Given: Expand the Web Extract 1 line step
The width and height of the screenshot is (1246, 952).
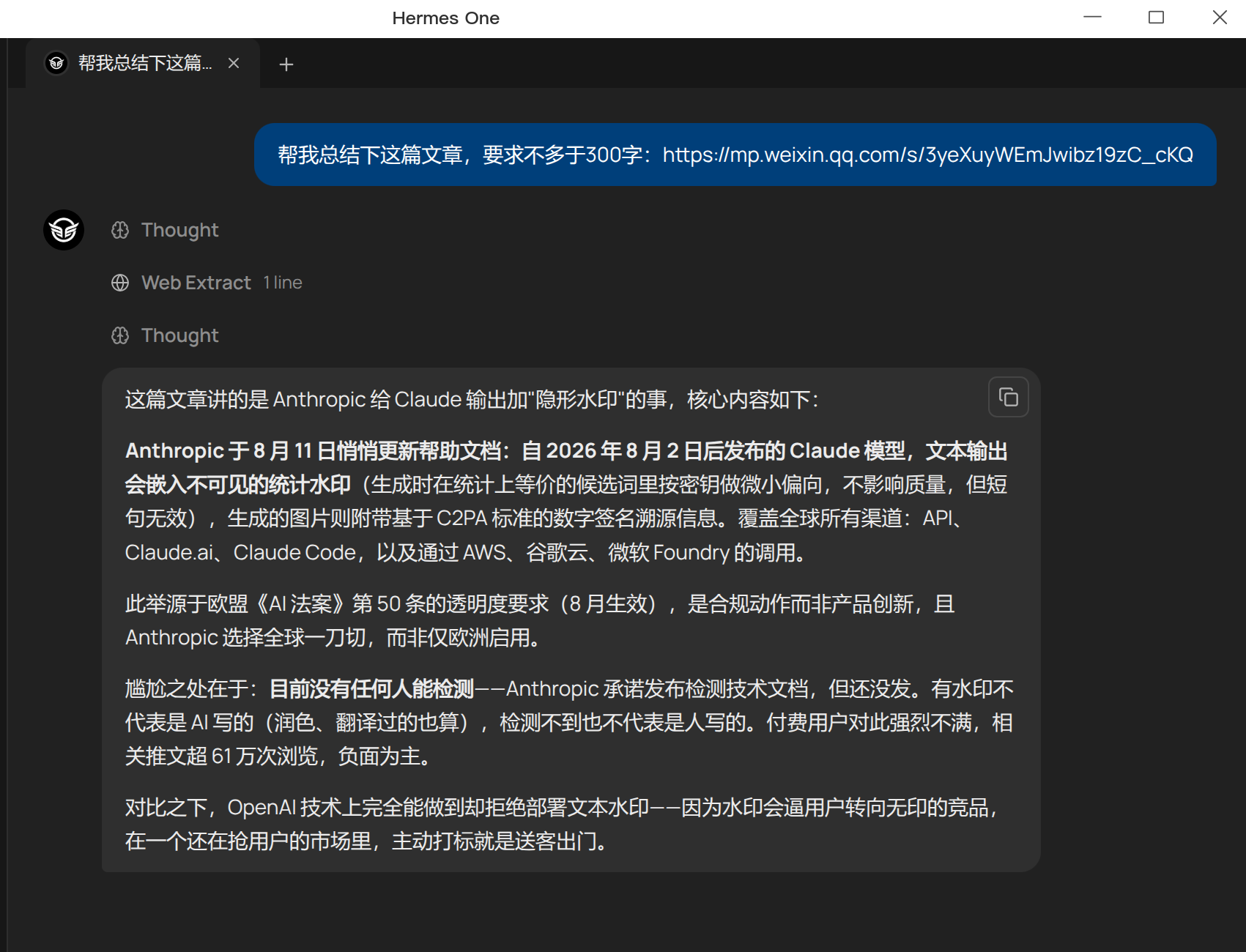Looking at the screenshot, I should coord(207,283).
